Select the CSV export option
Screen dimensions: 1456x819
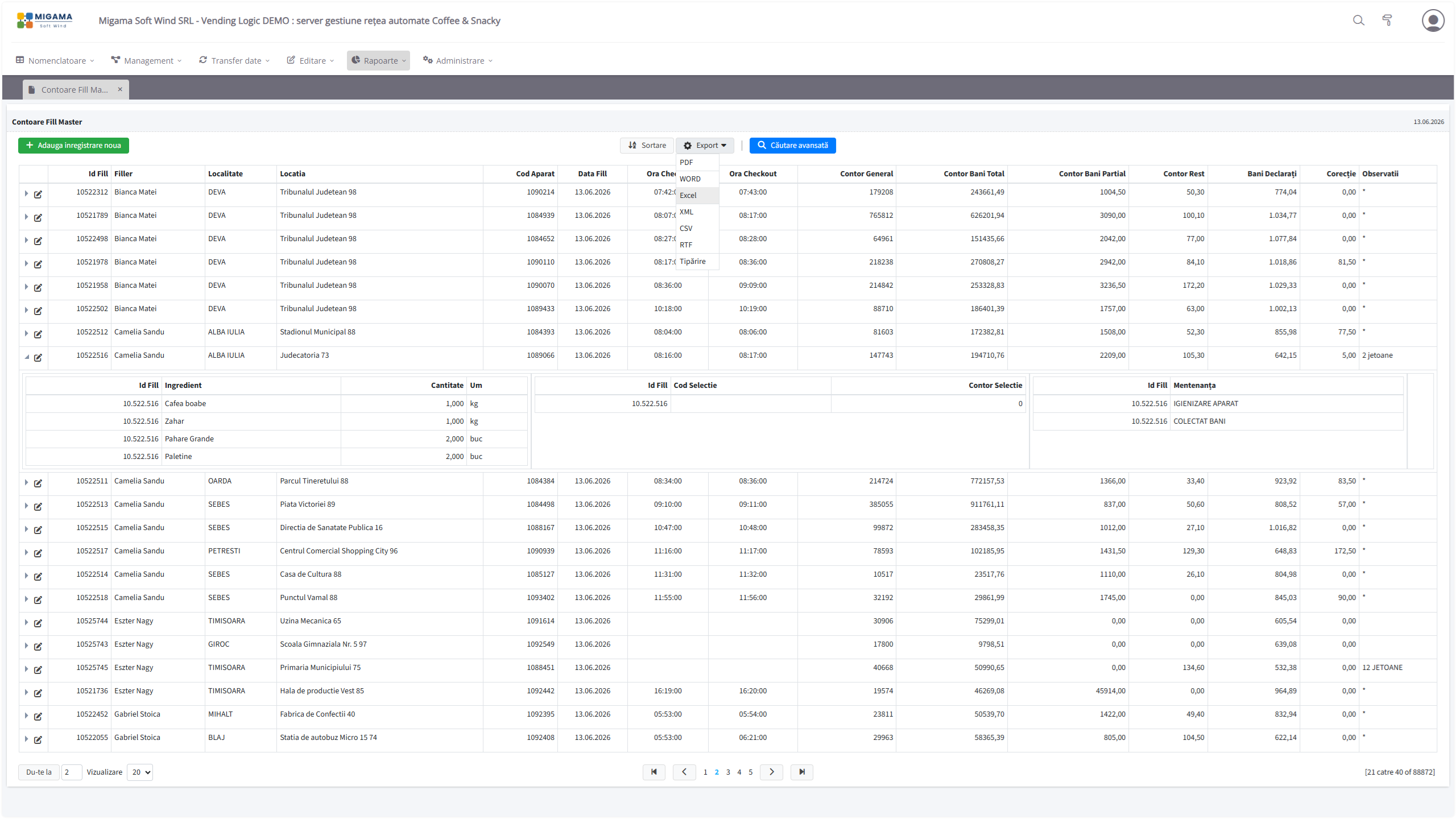(x=697, y=228)
